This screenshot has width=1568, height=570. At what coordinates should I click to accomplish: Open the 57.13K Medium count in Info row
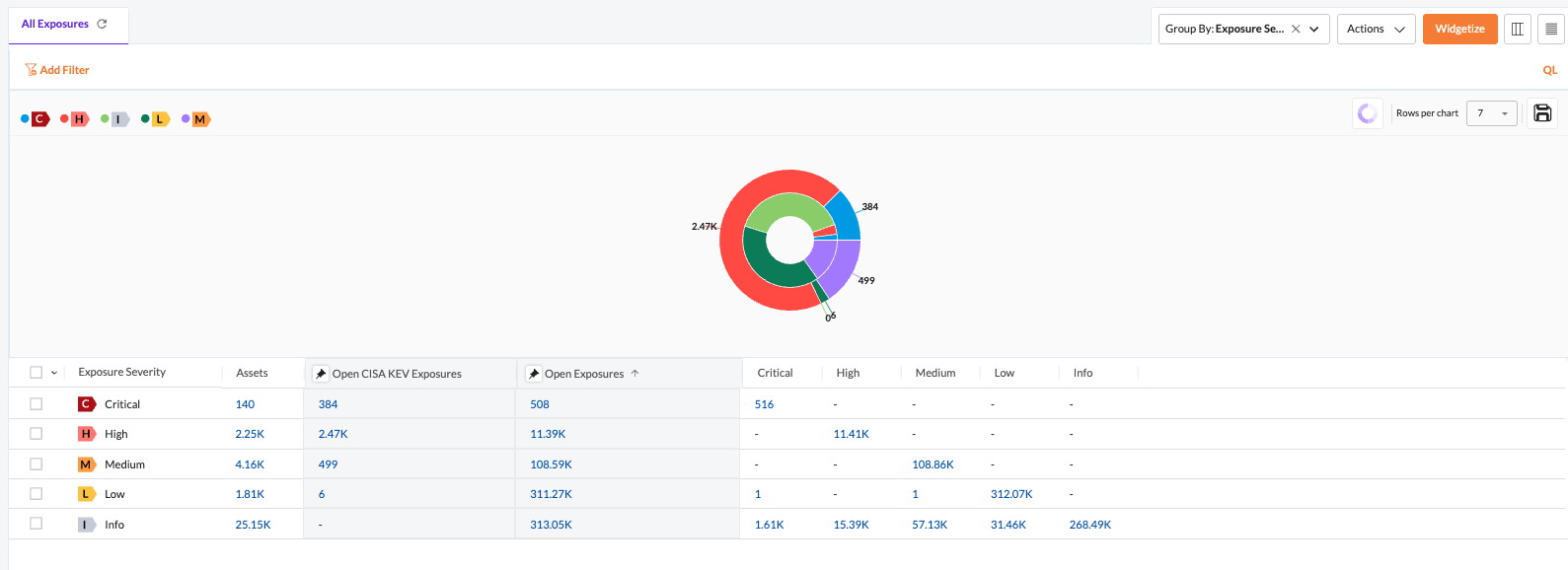(930, 525)
